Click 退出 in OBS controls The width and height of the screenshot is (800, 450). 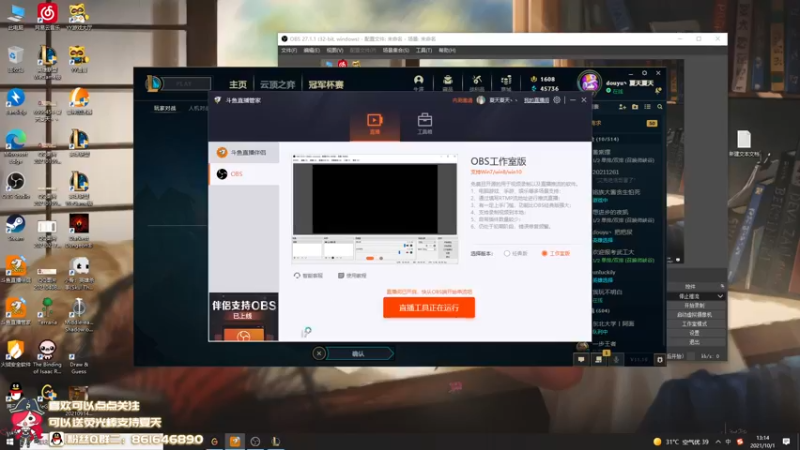(x=694, y=342)
